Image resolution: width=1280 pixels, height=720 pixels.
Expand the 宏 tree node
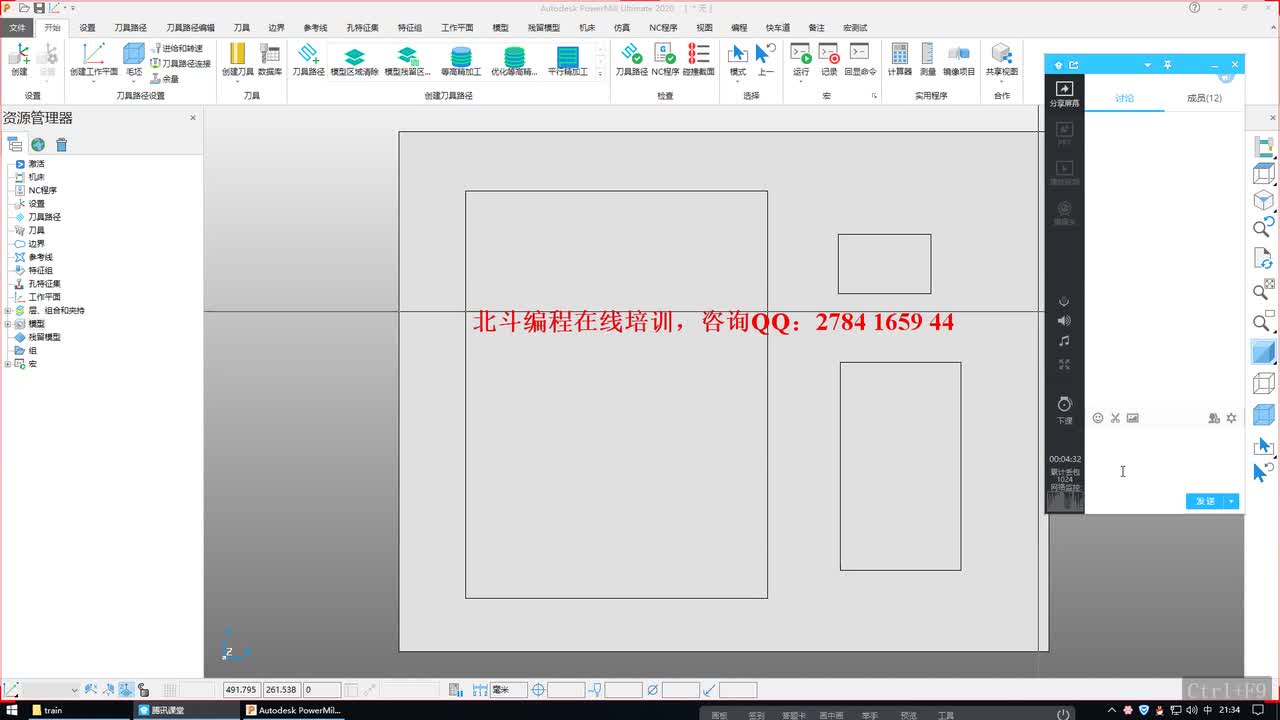tap(8, 364)
